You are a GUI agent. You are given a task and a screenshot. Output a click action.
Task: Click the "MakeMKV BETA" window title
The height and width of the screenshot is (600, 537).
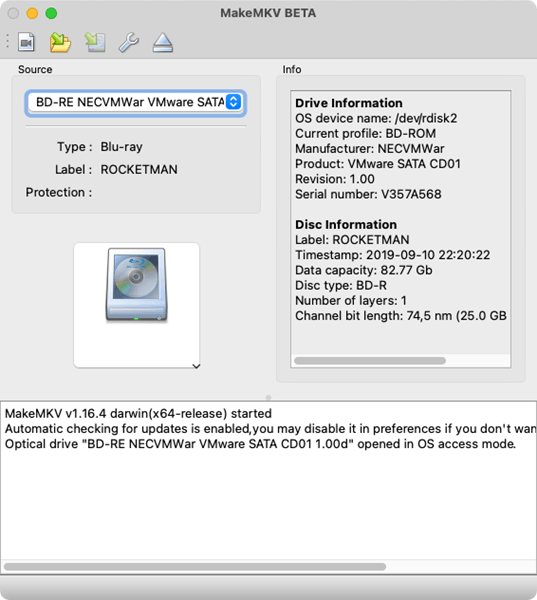tap(268, 13)
